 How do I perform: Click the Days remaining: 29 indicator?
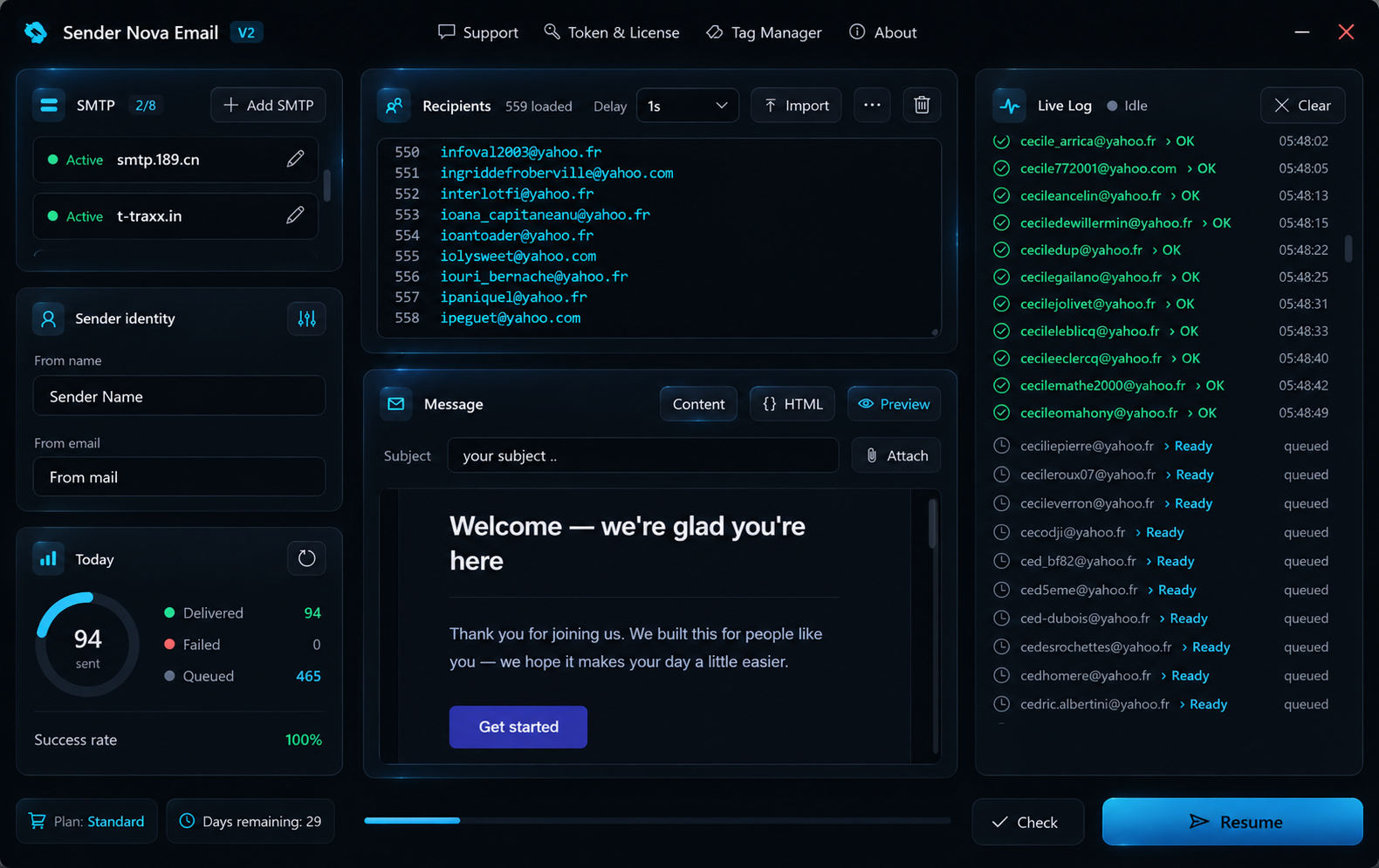[x=250, y=821]
